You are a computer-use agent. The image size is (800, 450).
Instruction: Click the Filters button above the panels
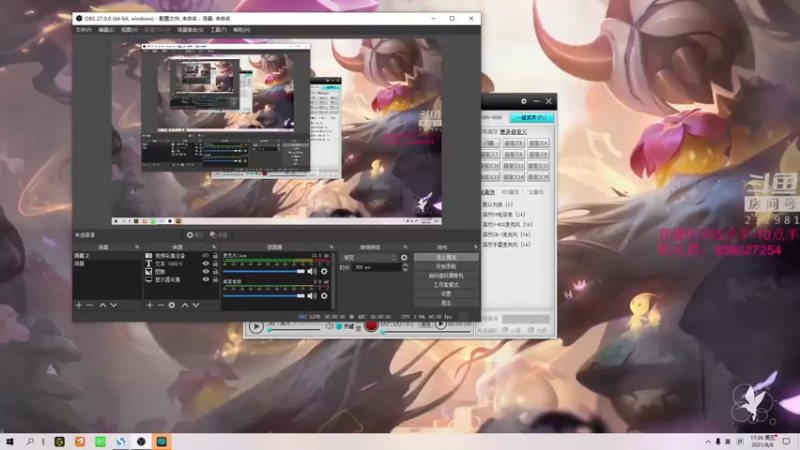pos(219,235)
